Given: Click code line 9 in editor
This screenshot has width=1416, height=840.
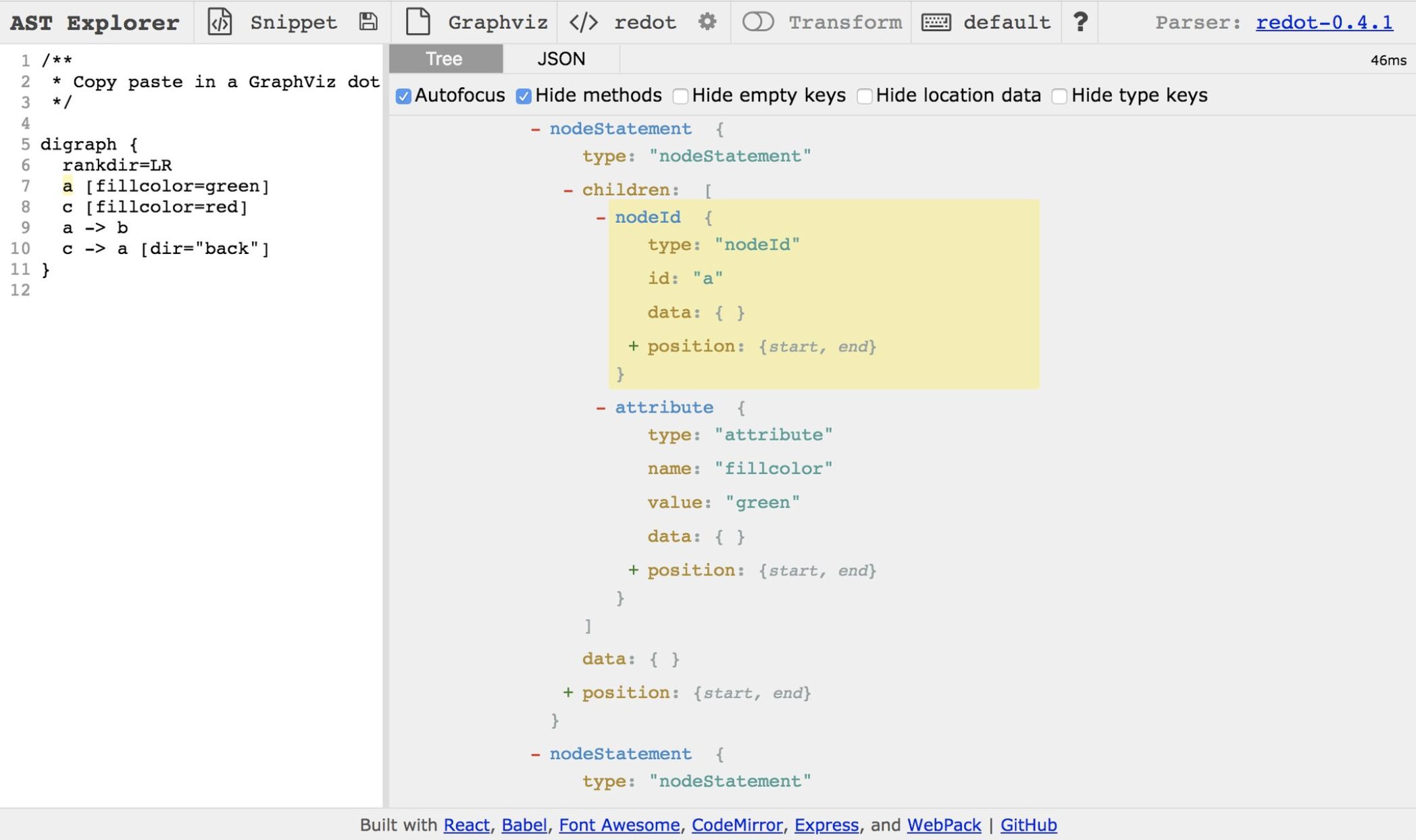Looking at the screenshot, I should [95, 228].
